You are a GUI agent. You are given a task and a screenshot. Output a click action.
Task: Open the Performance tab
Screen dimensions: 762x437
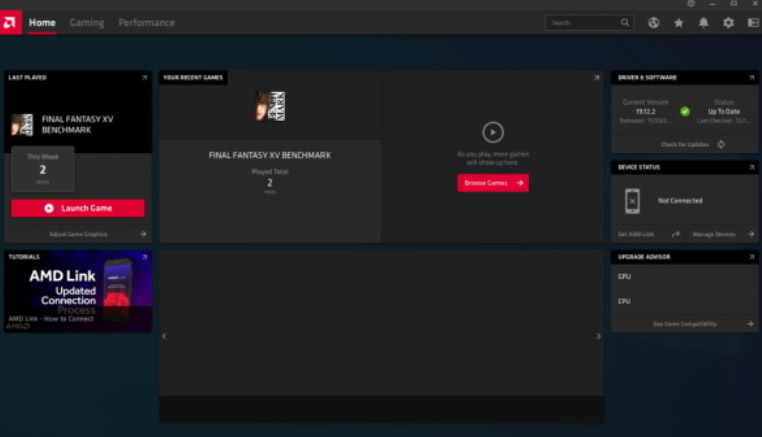pos(146,22)
